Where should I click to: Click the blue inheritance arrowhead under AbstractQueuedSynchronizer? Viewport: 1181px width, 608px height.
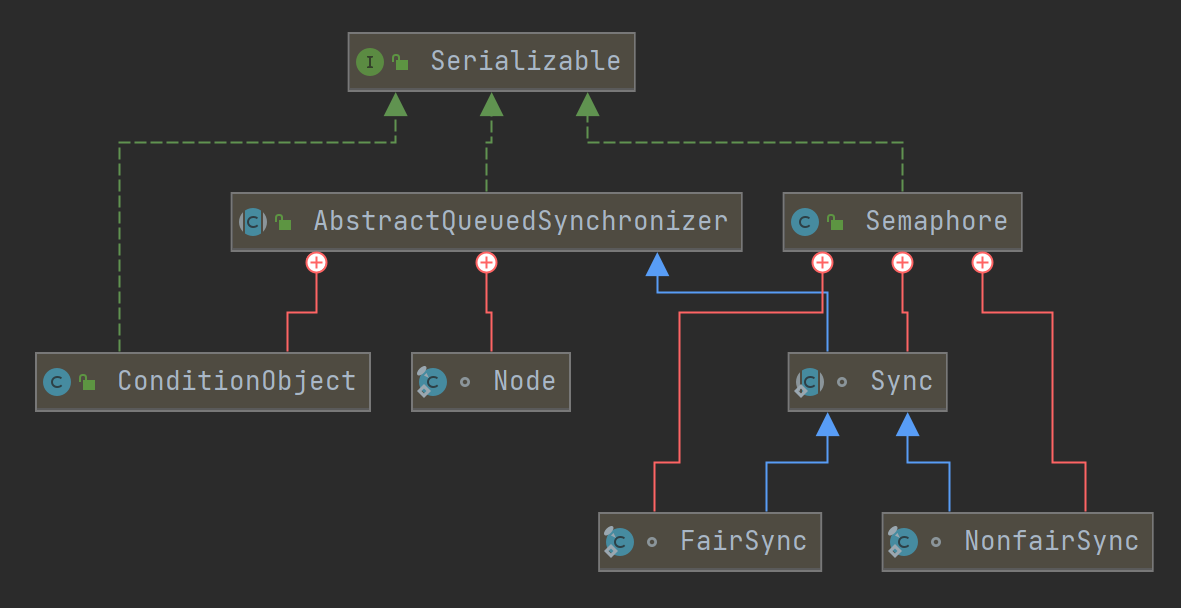click(x=657, y=264)
